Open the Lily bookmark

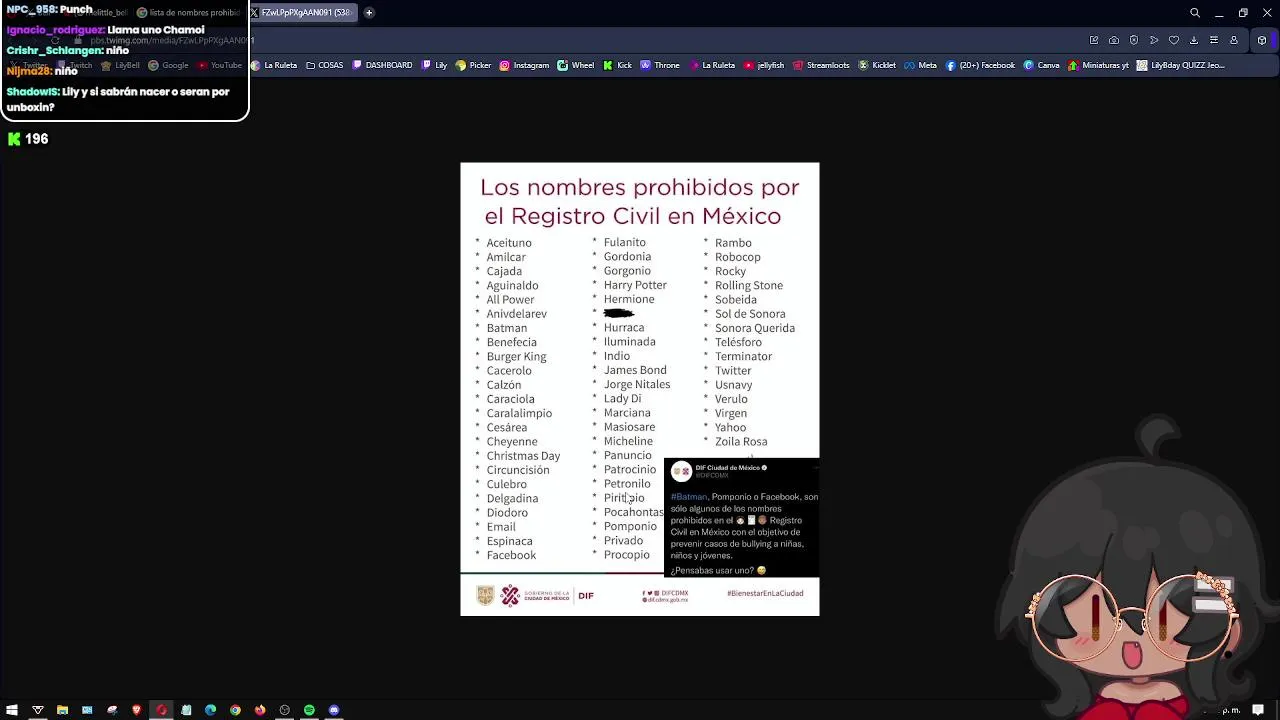(435, 65)
